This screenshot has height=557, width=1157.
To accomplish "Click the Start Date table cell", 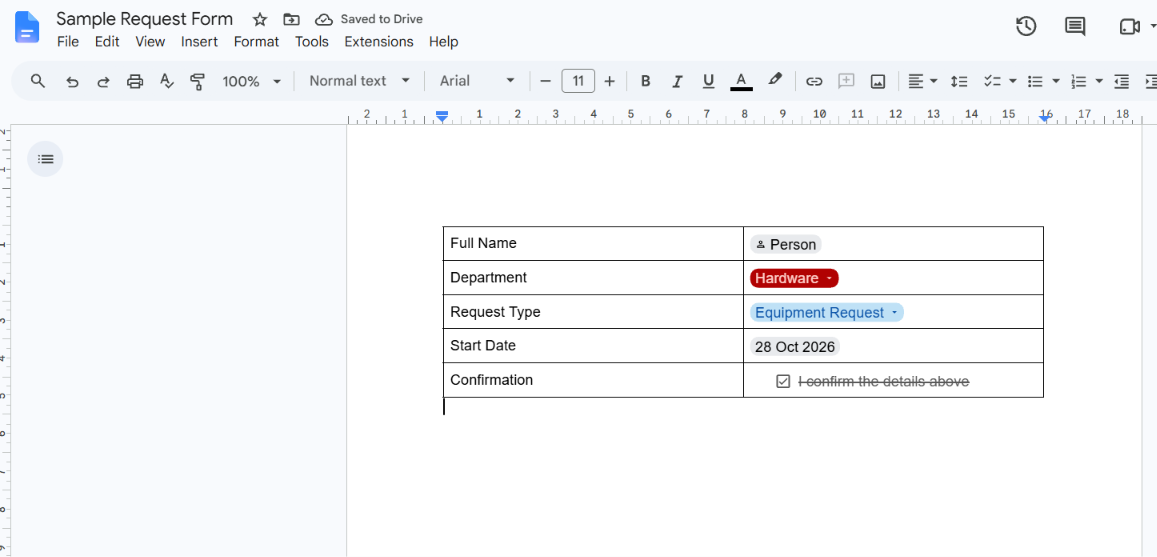I will pos(593,345).
